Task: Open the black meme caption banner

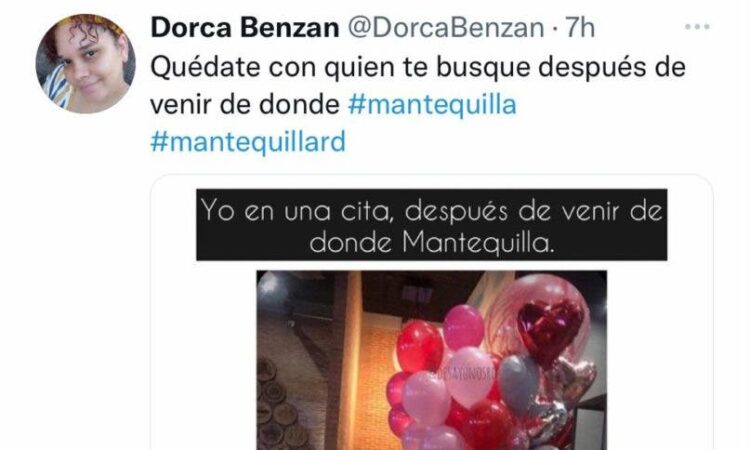Action: [431, 225]
